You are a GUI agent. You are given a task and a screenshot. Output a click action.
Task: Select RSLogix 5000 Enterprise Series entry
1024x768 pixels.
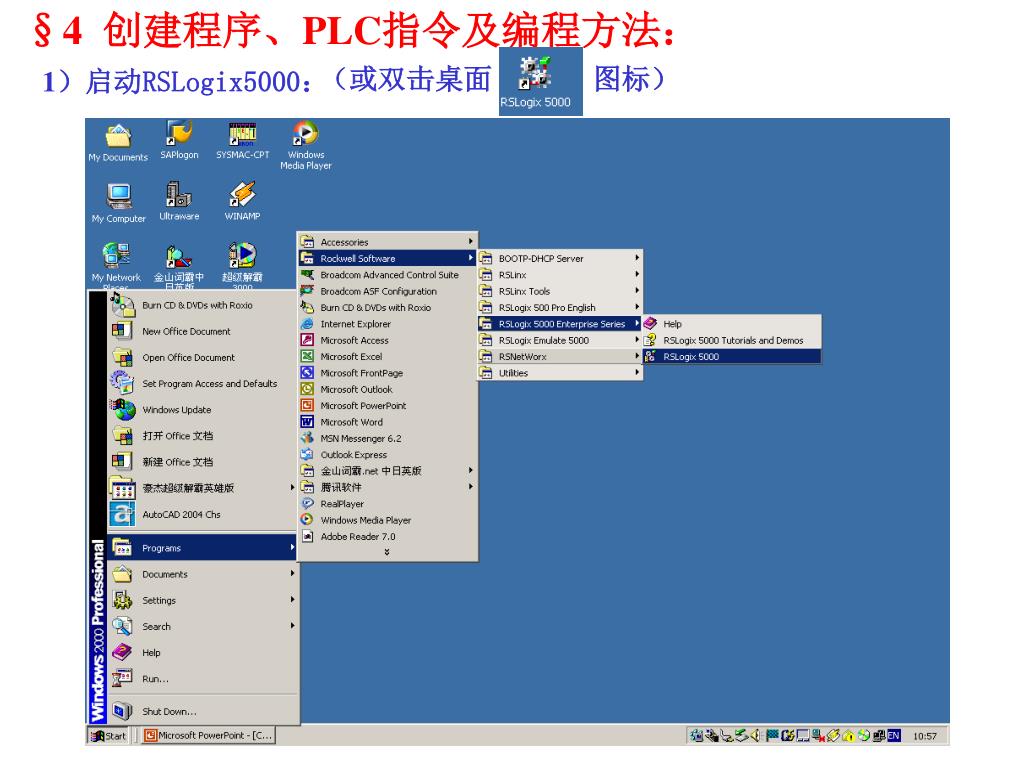click(x=560, y=323)
